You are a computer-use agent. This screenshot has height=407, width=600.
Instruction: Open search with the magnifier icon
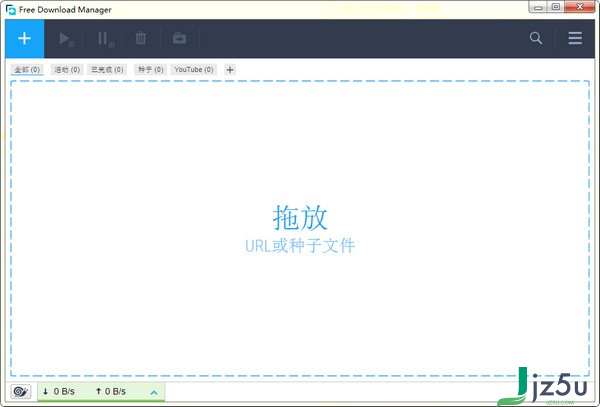(536, 38)
